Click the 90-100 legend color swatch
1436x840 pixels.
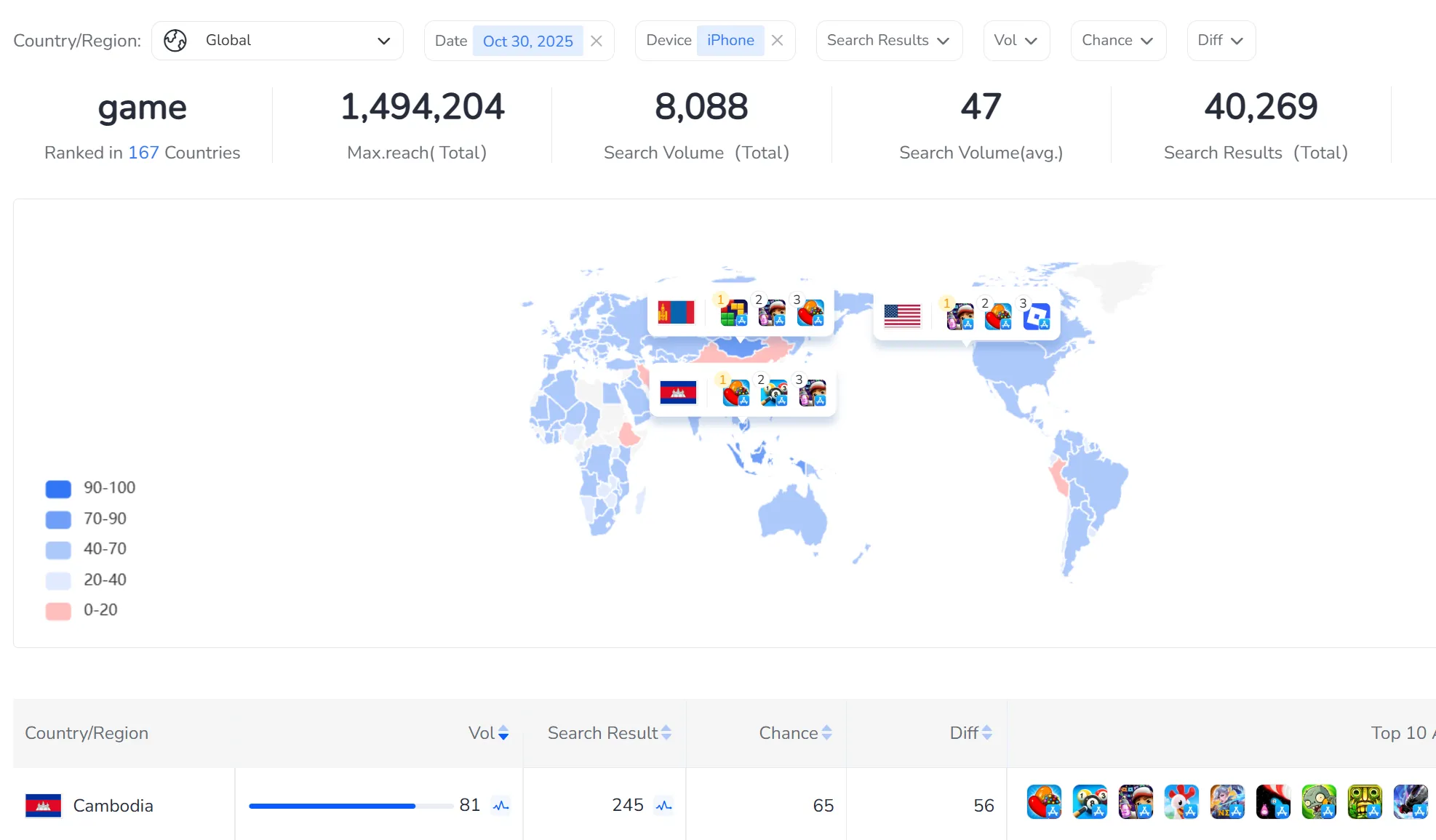pyautogui.click(x=58, y=489)
